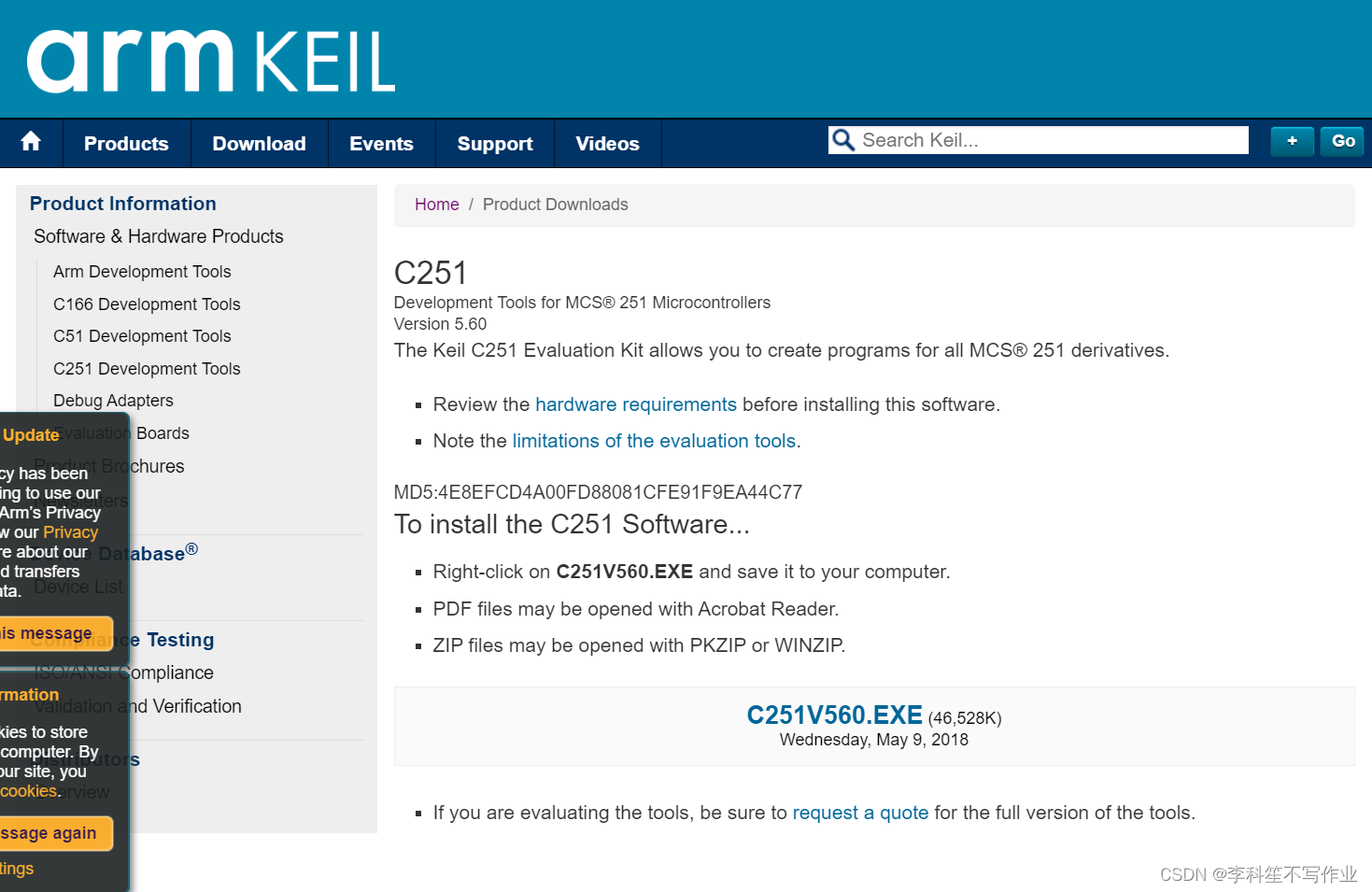Select the Videos menu item
This screenshot has height=892, width=1372.
click(x=607, y=144)
